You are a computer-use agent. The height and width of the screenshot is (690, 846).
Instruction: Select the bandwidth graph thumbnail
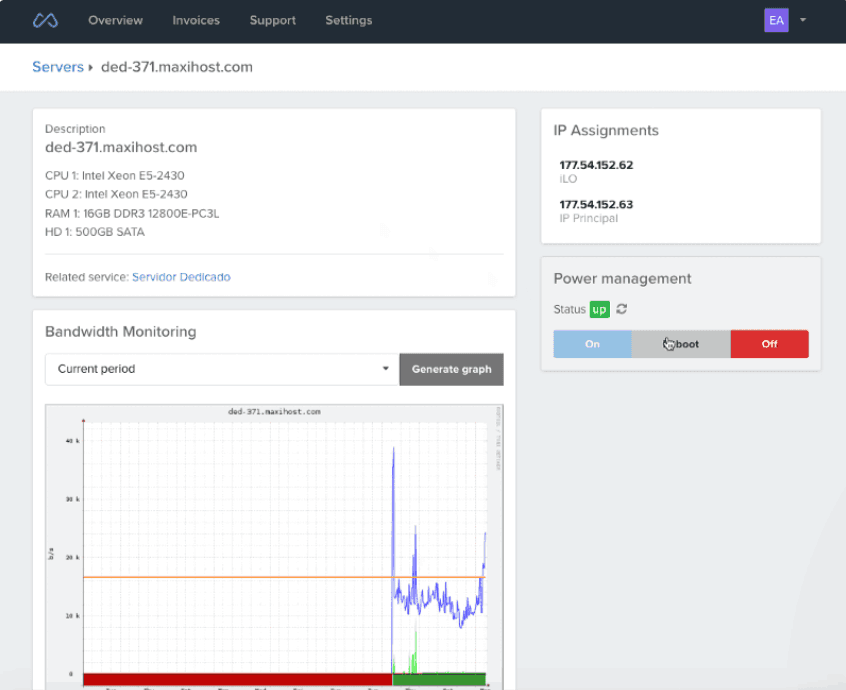[x=273, y=545]
